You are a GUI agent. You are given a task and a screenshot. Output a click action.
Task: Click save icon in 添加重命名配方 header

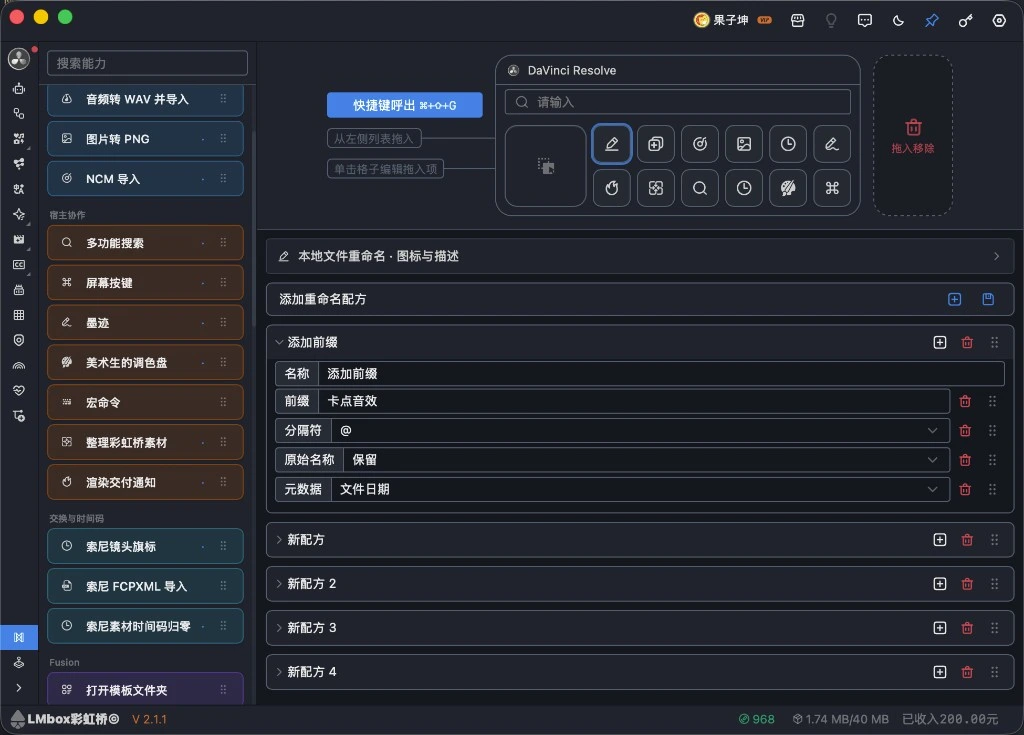pyautogui.click(x=988, y=299)
